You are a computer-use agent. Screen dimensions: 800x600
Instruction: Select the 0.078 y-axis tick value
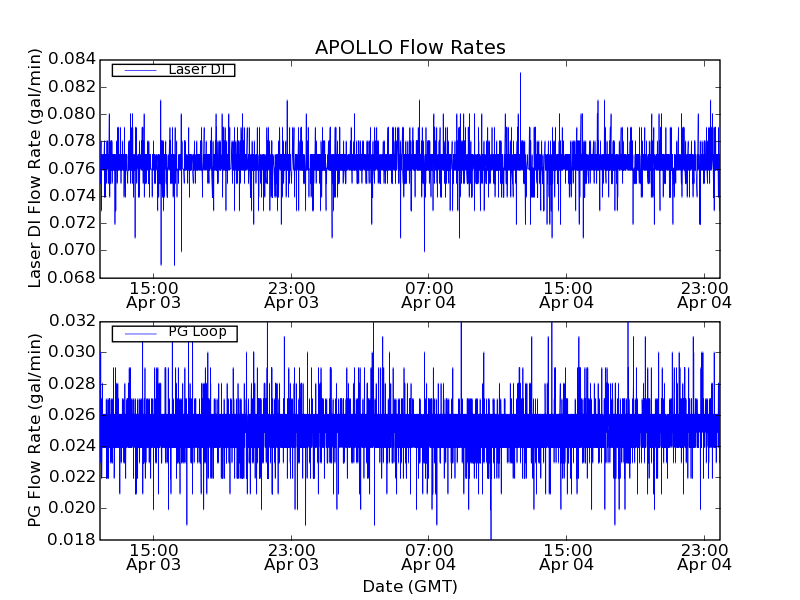[x=72, y=141]
